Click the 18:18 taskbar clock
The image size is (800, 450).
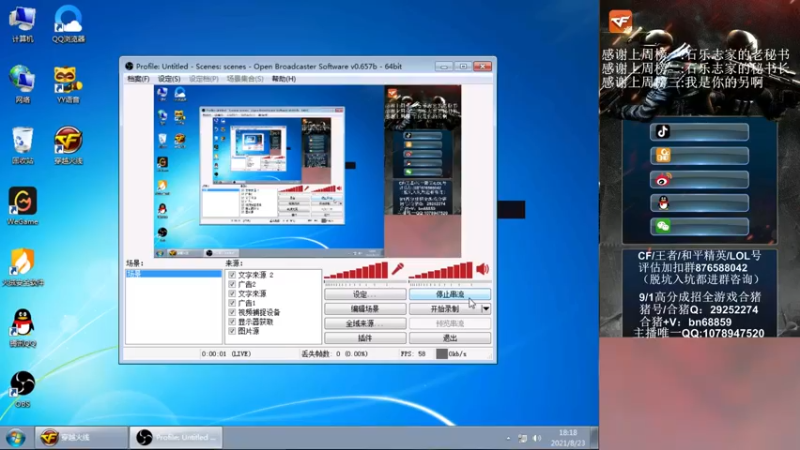pos(568,433)
